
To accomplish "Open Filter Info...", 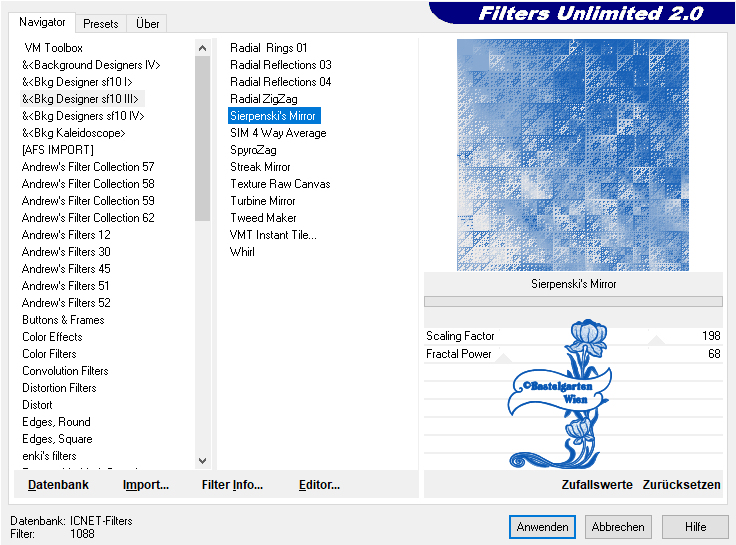I will [x=232, y=484].
